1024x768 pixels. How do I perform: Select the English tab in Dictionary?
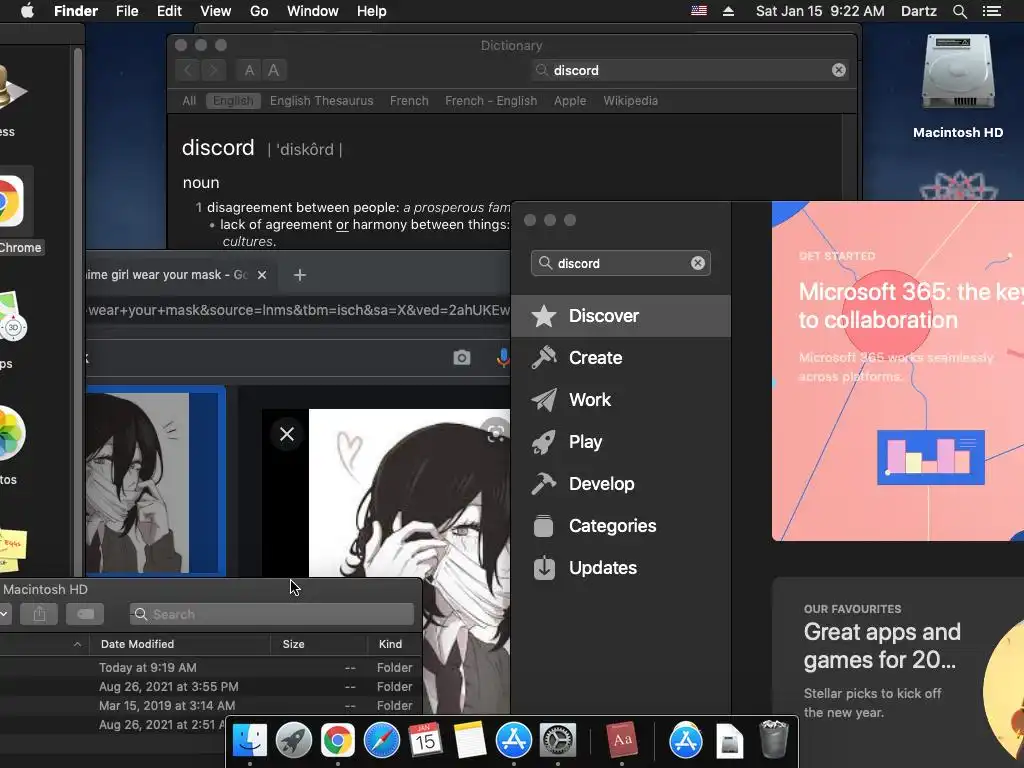[233, 101]
